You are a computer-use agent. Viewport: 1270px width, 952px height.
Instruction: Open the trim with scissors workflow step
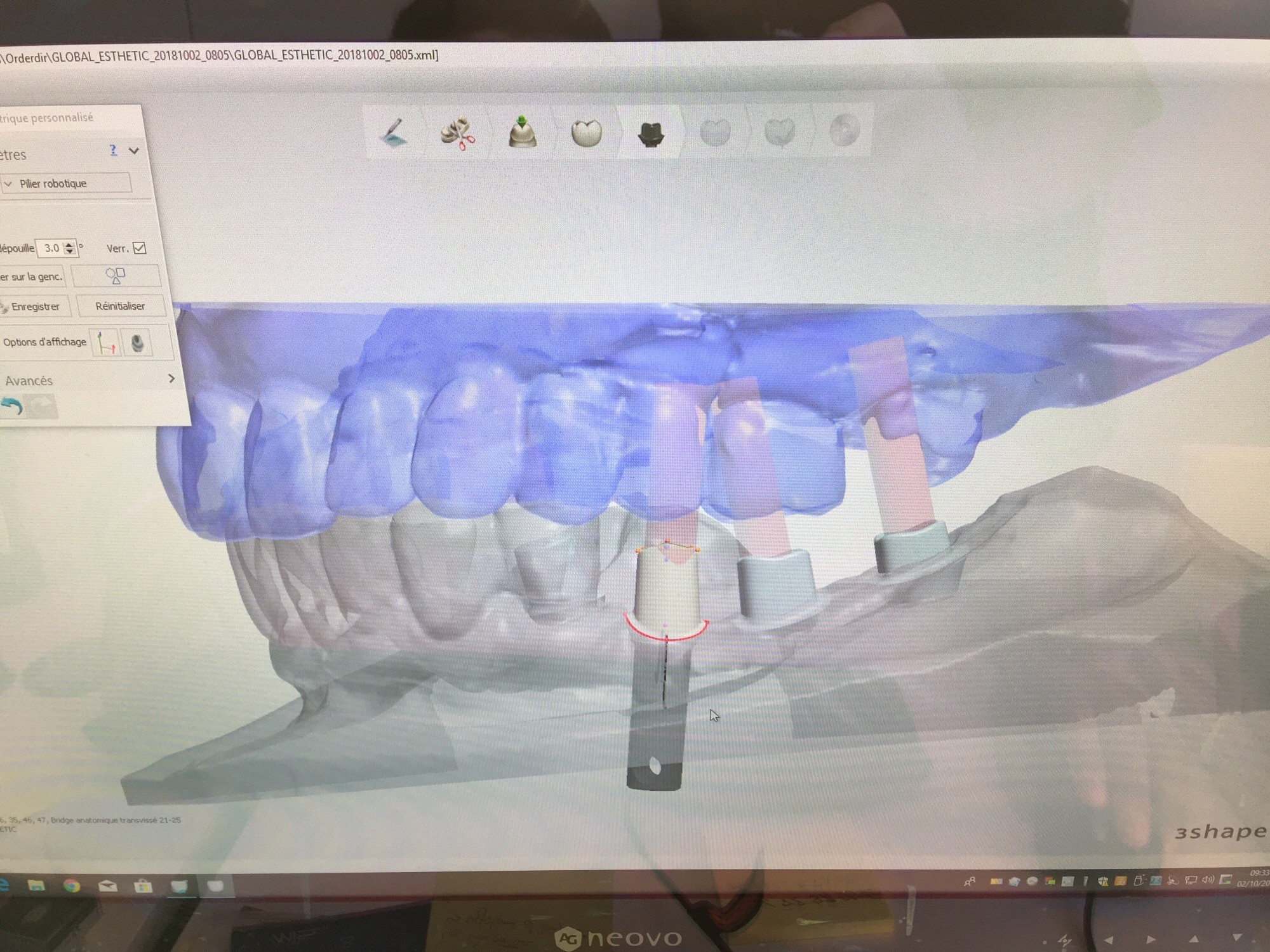click(458, 133)
